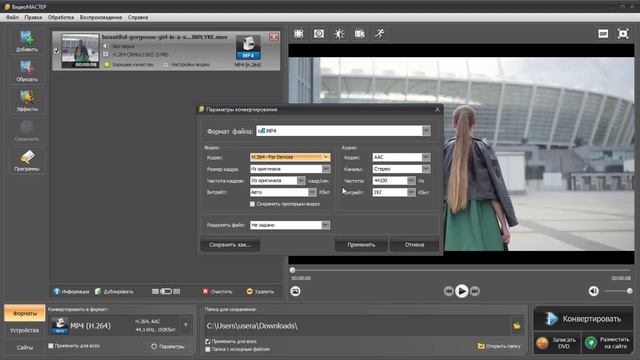Viewport: 640px width, 360px height.
Task: Take a snapshot with camera icon
Action: 296,291
